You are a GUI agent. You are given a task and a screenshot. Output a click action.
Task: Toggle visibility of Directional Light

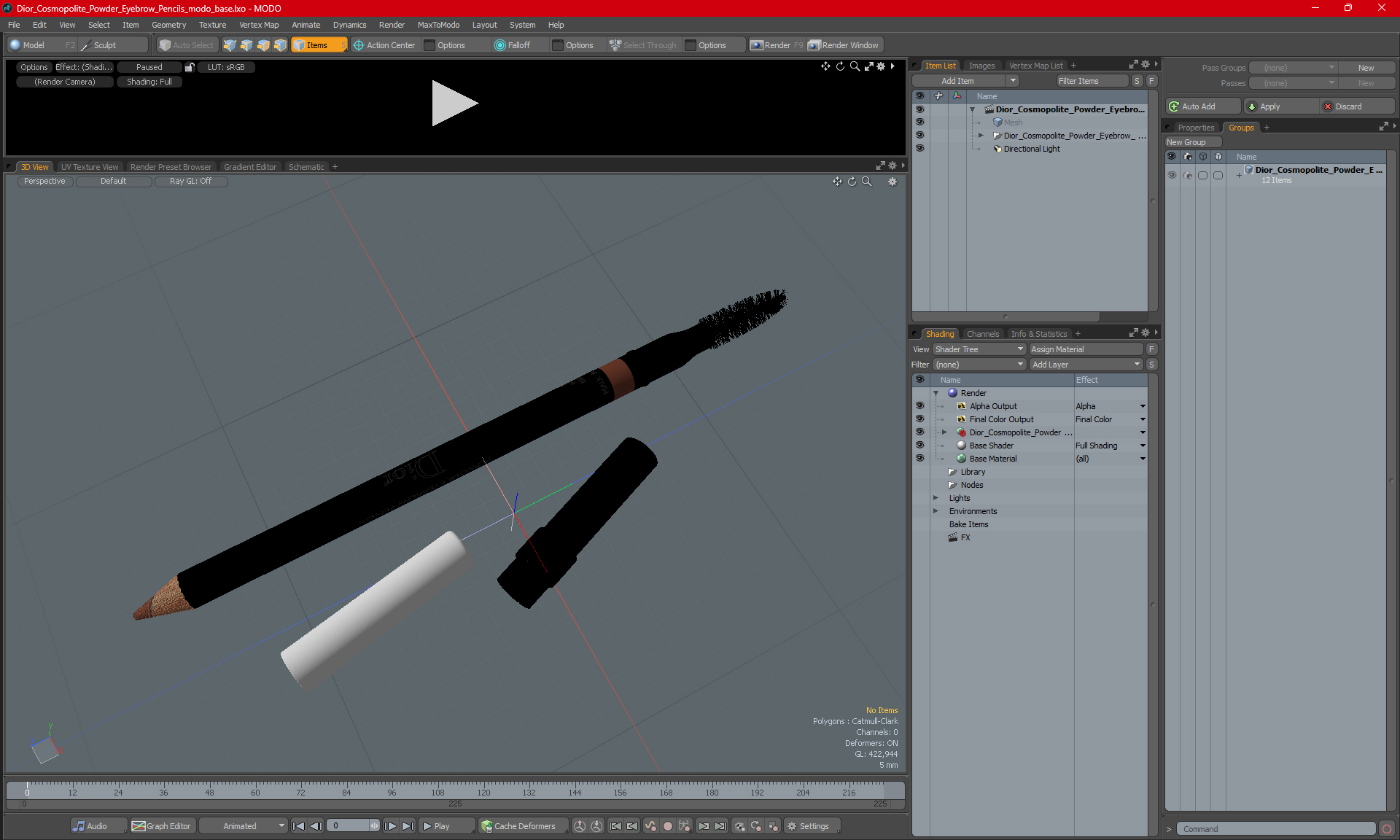919,149
